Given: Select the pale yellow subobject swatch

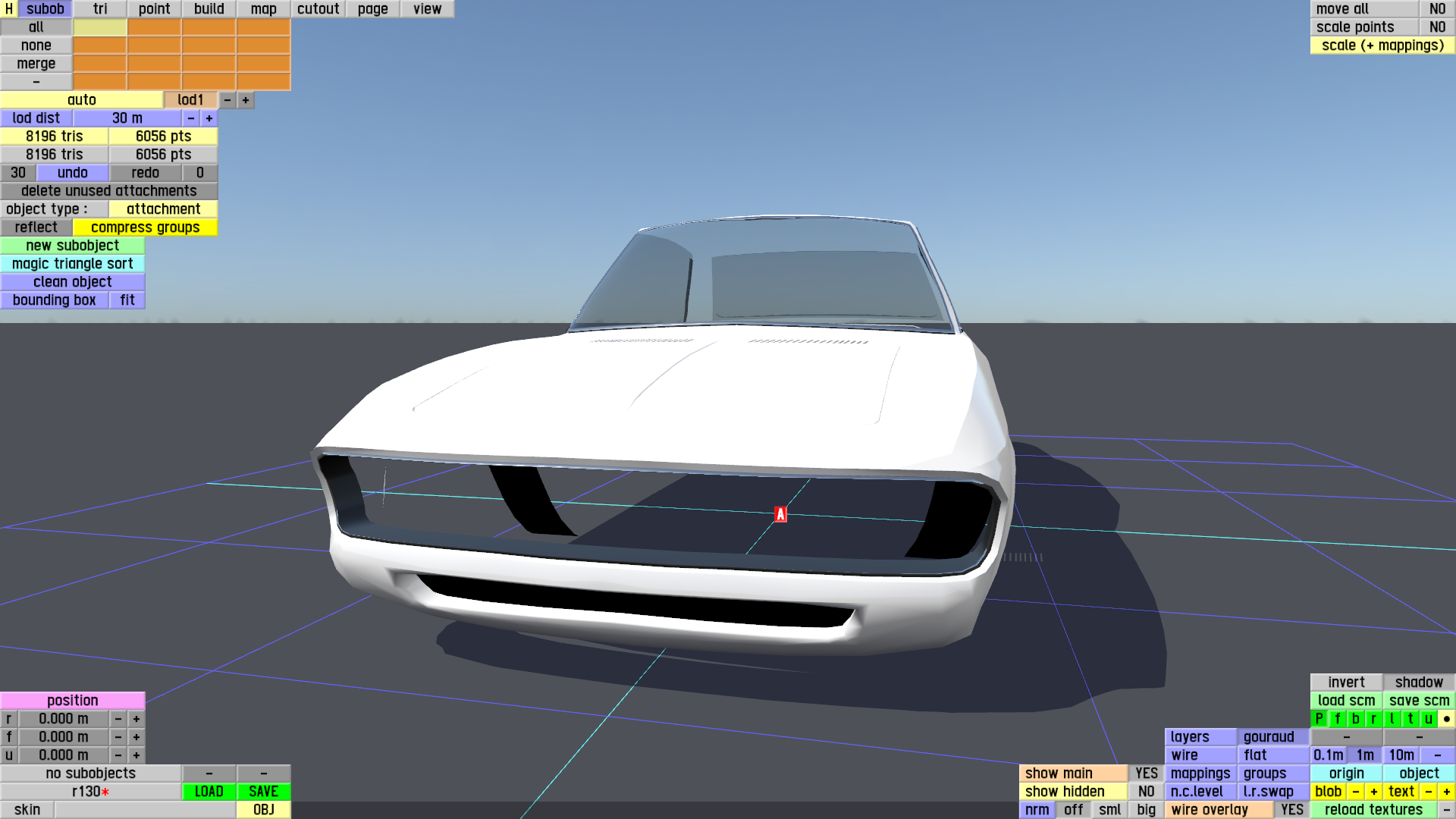Looking at the screenshot, I should pos(100,27).
